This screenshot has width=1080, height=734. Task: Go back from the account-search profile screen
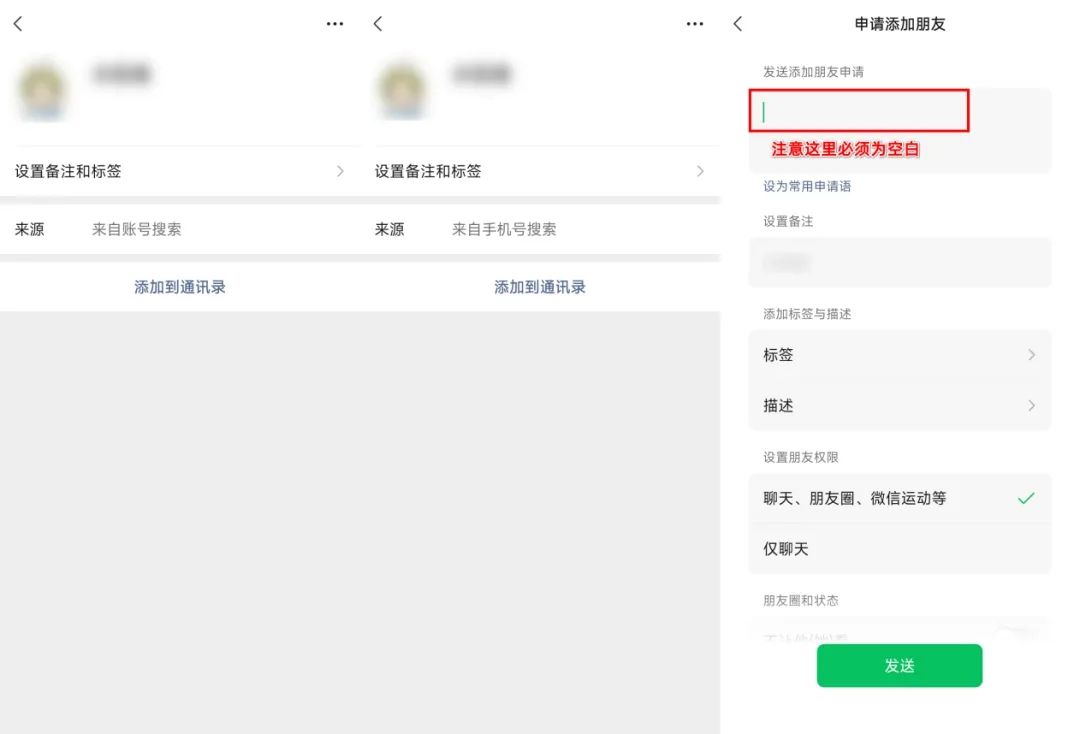pos(18,24)
